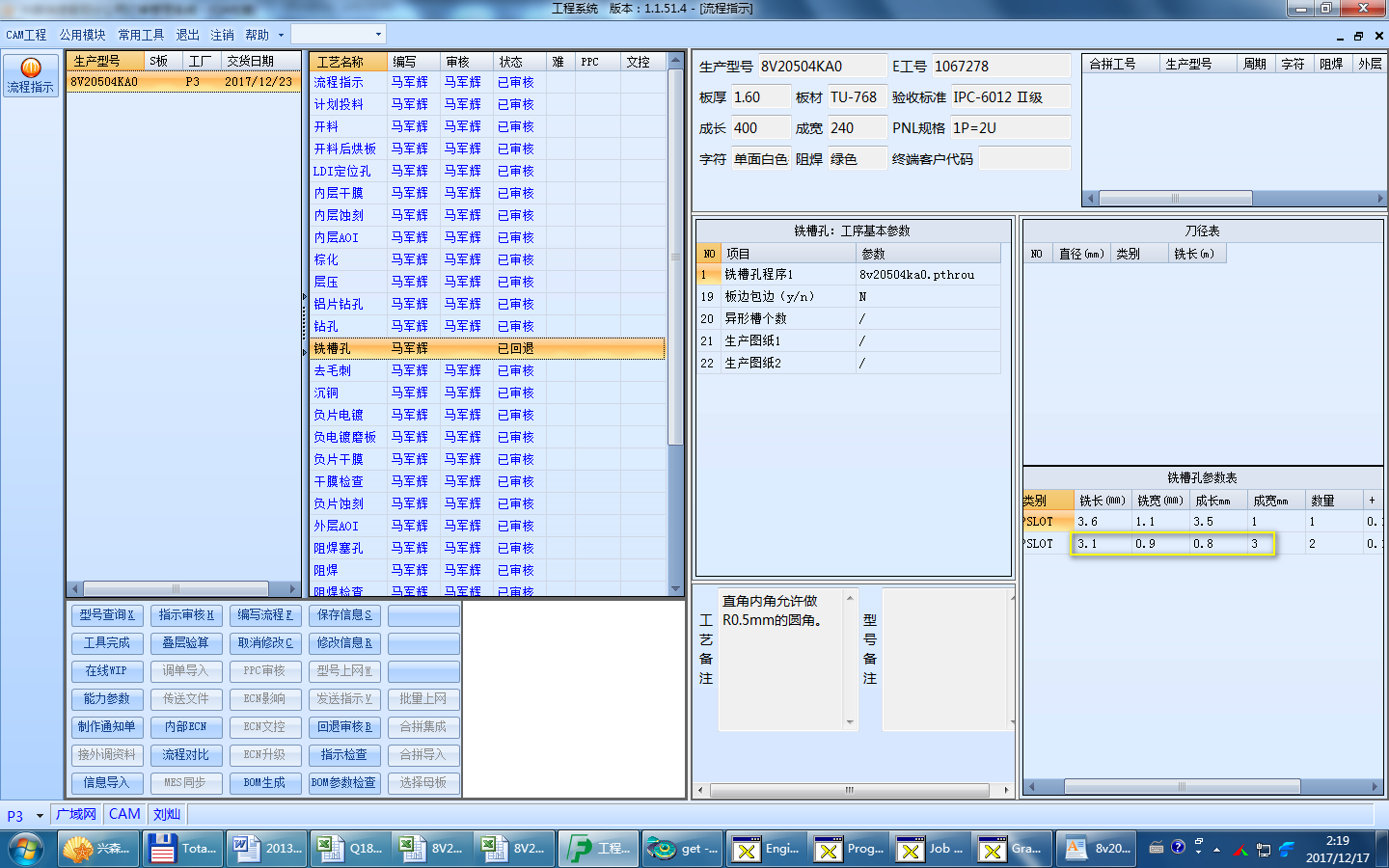1389x868 pixels.
Task: Open the Gra... X taskbar window
Action: click(1014, 849)
